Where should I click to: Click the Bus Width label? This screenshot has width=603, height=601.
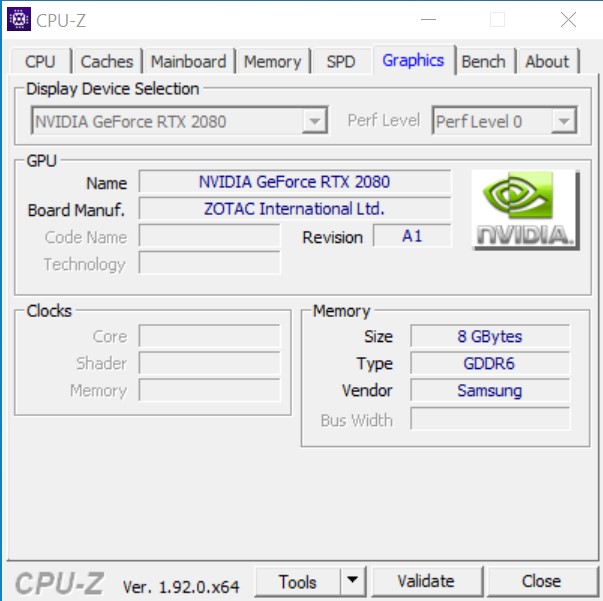click(357, 420)
